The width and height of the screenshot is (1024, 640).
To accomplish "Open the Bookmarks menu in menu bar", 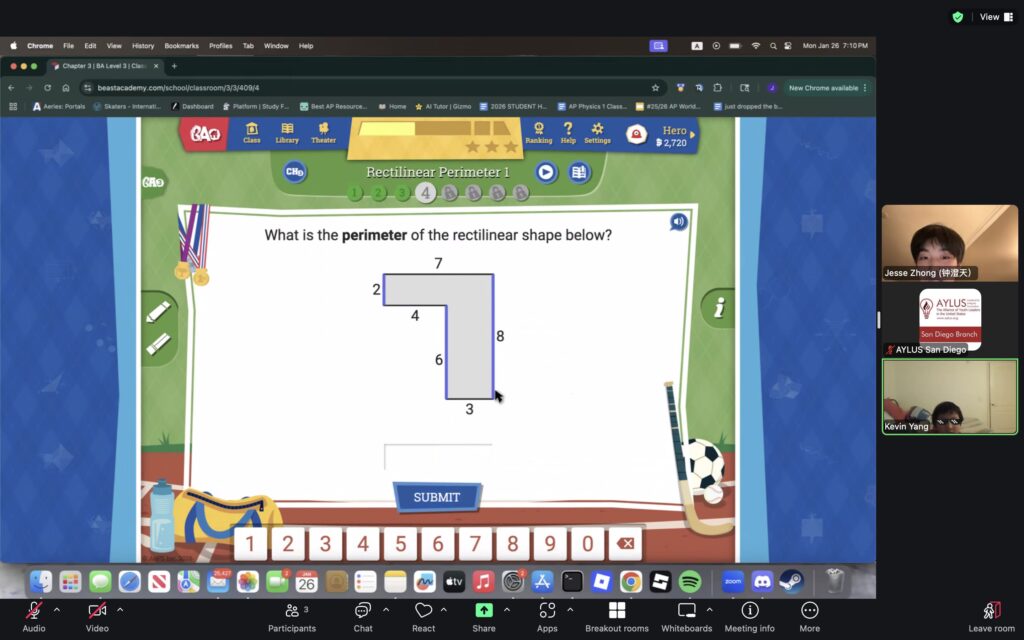I will [181, 46].
